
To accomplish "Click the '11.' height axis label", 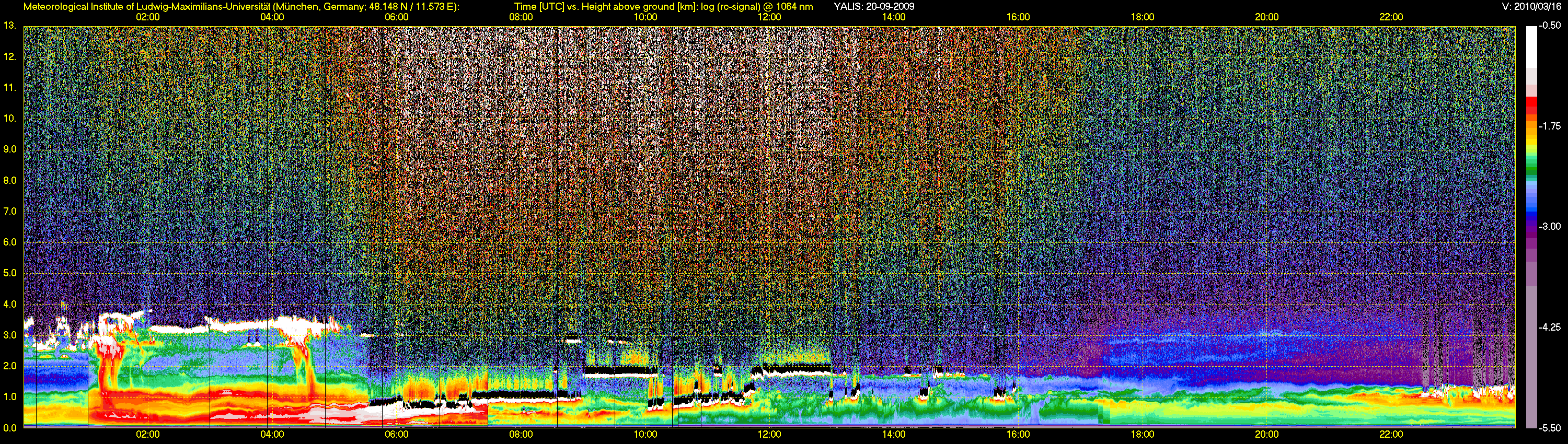I will click(10, 88).
